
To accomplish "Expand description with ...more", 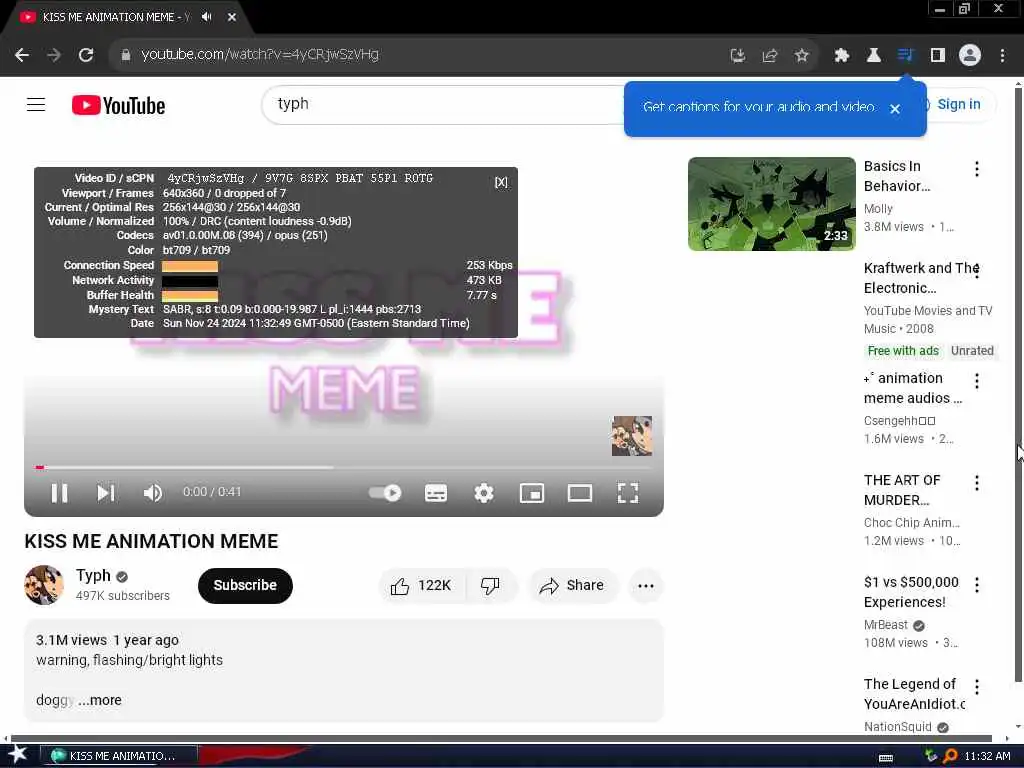I will pos(100,700).
